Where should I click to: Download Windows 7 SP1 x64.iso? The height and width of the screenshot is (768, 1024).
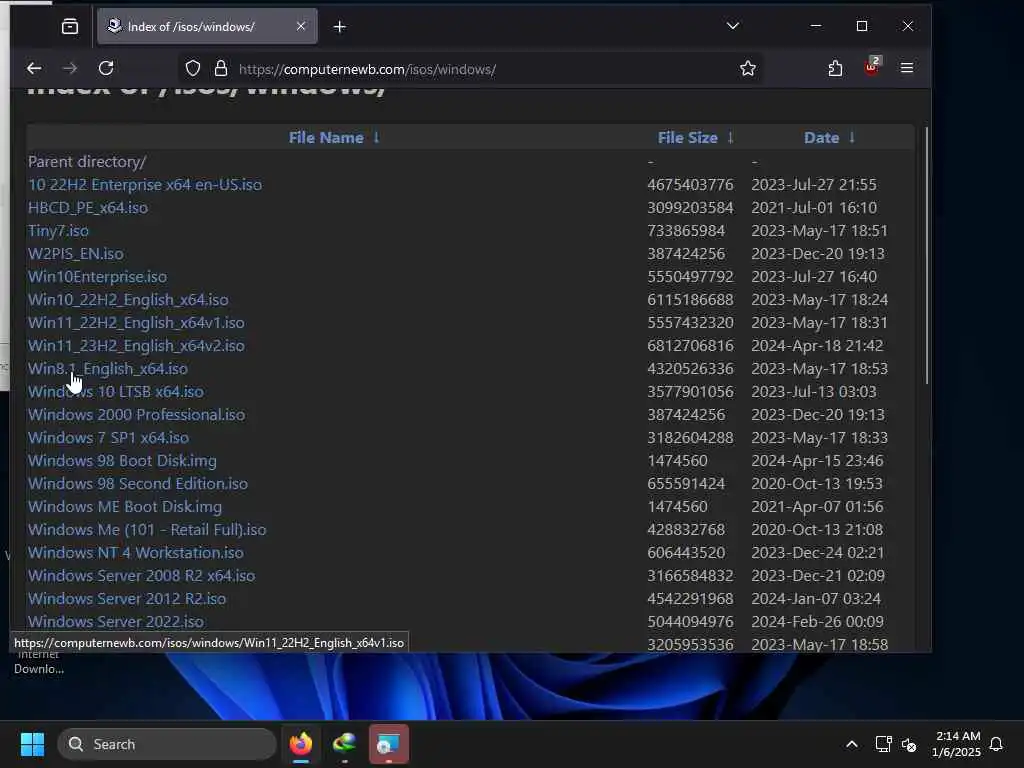(108, 438)
